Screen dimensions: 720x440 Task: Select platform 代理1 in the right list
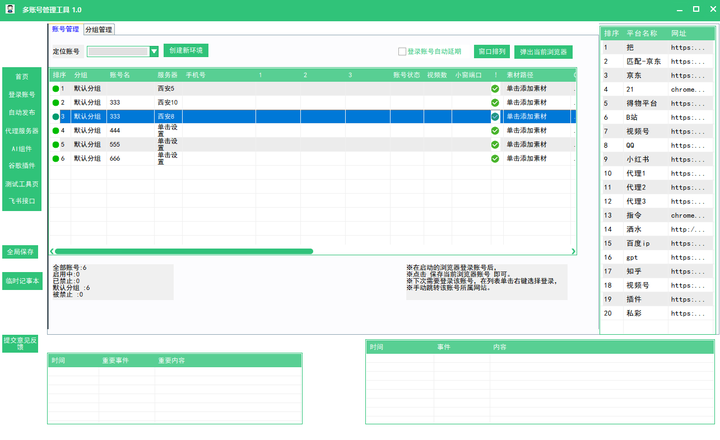pyautogui.click(x=658, y=174)
